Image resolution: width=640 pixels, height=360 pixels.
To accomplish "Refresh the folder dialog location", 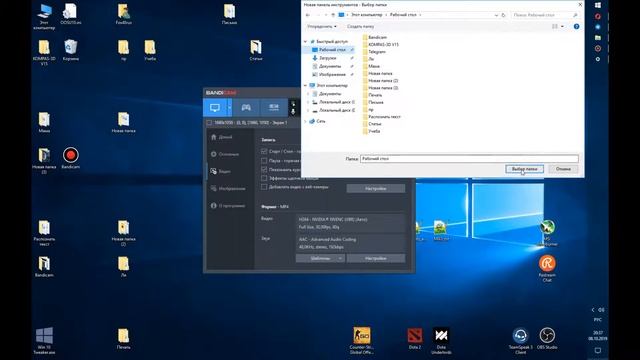I will coord(503,15).
